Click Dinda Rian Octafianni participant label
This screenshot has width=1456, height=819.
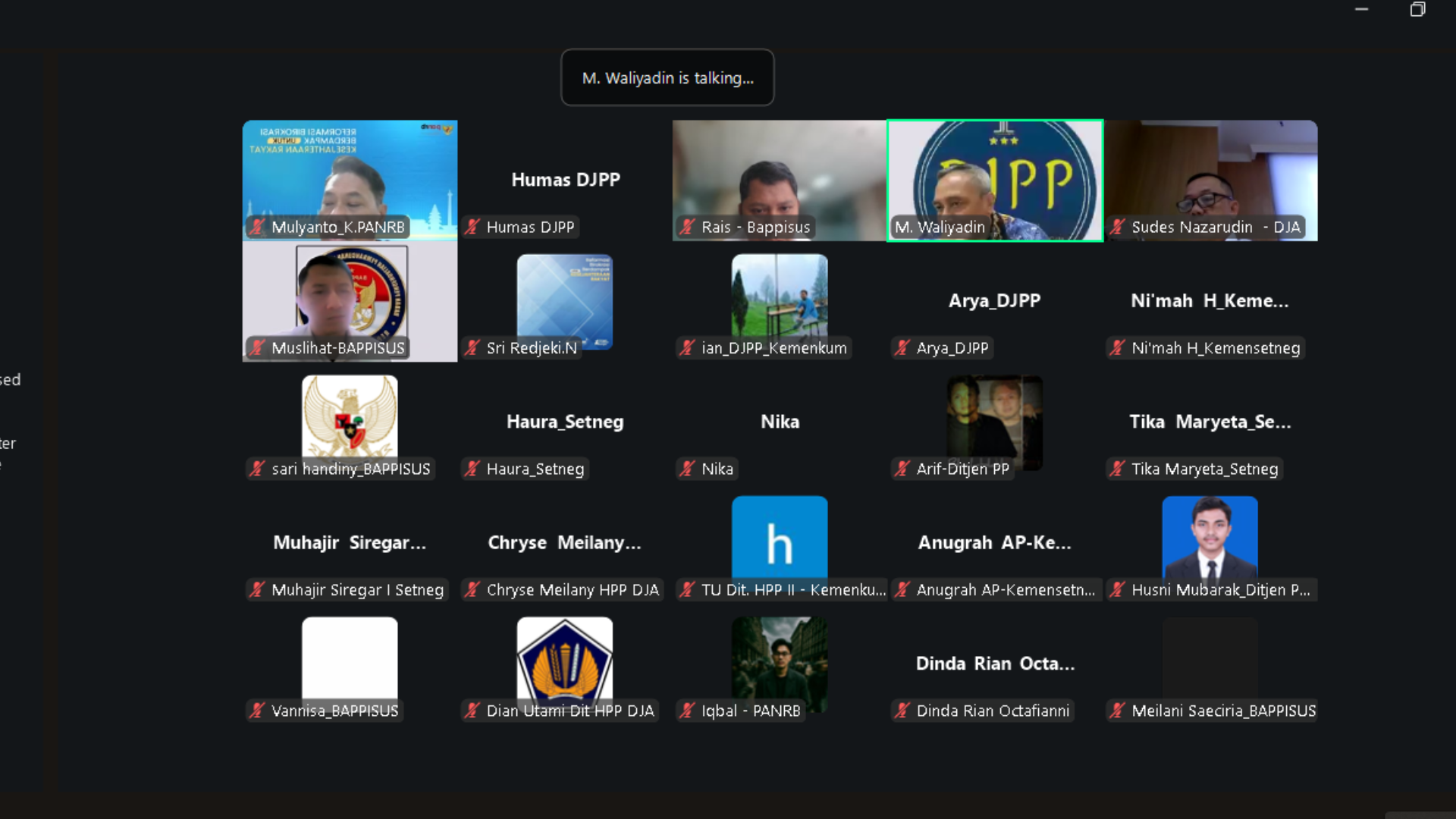[x=993, y=711]
